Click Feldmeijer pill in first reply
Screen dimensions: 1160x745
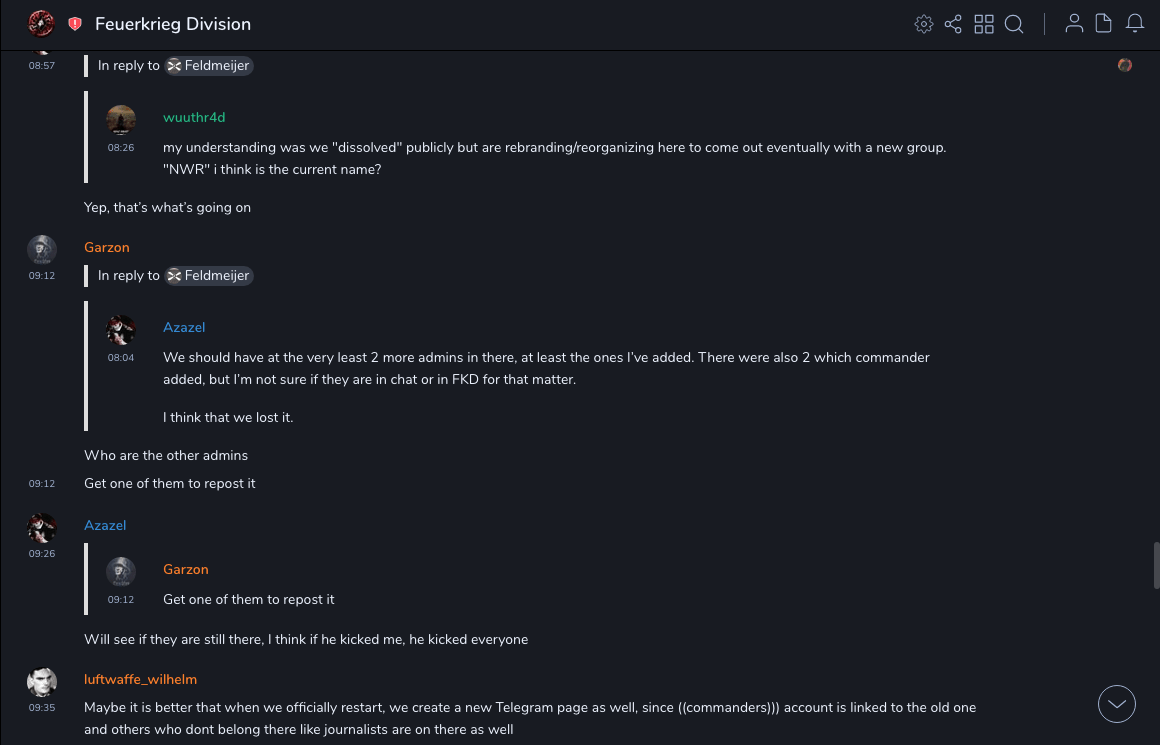coord(209,66)
